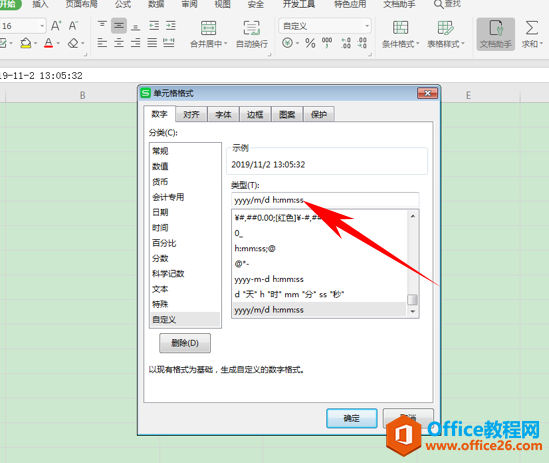Screen dimensions: 549x463
Task: Click the type (类型) format input field
Action: [325, 200]
